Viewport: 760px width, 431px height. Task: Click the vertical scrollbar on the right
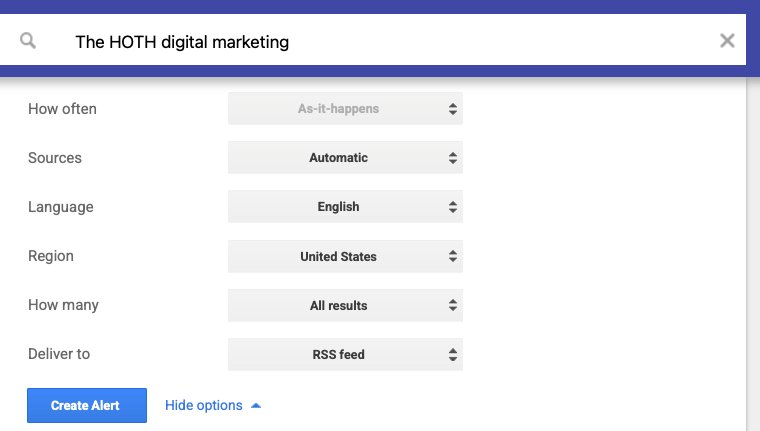tap(753, 250)
